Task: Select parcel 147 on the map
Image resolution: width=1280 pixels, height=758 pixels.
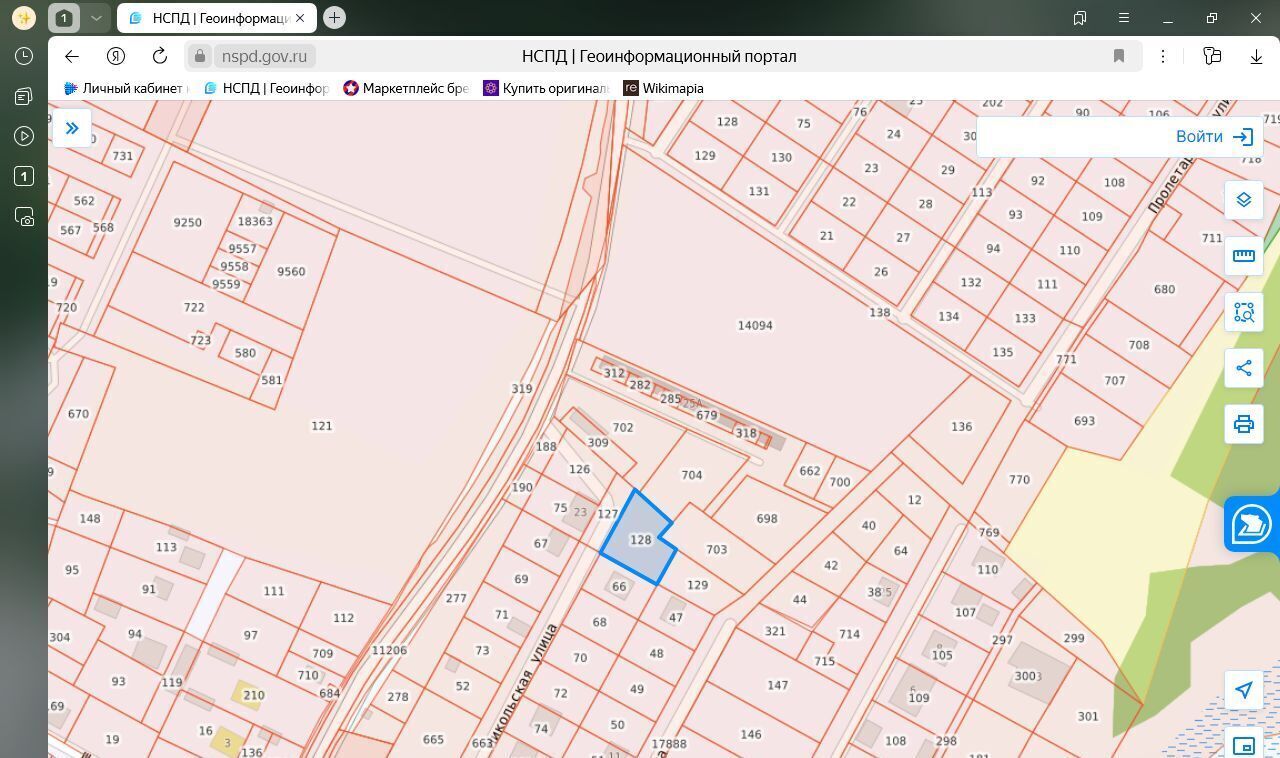Action: 777,685
